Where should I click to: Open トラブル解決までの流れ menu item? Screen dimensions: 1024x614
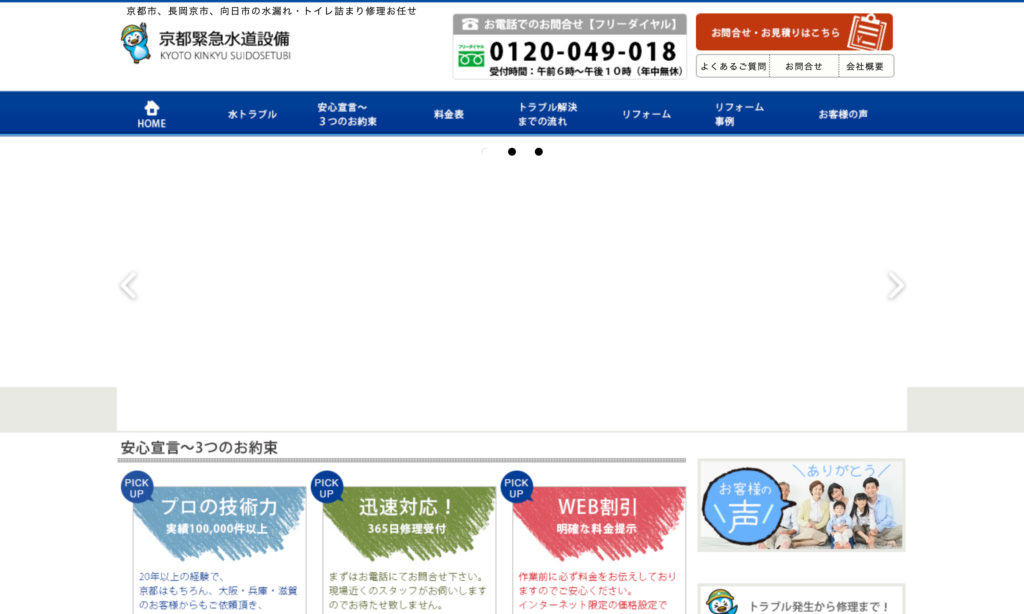pyautogui.click(x=547, y=114)
